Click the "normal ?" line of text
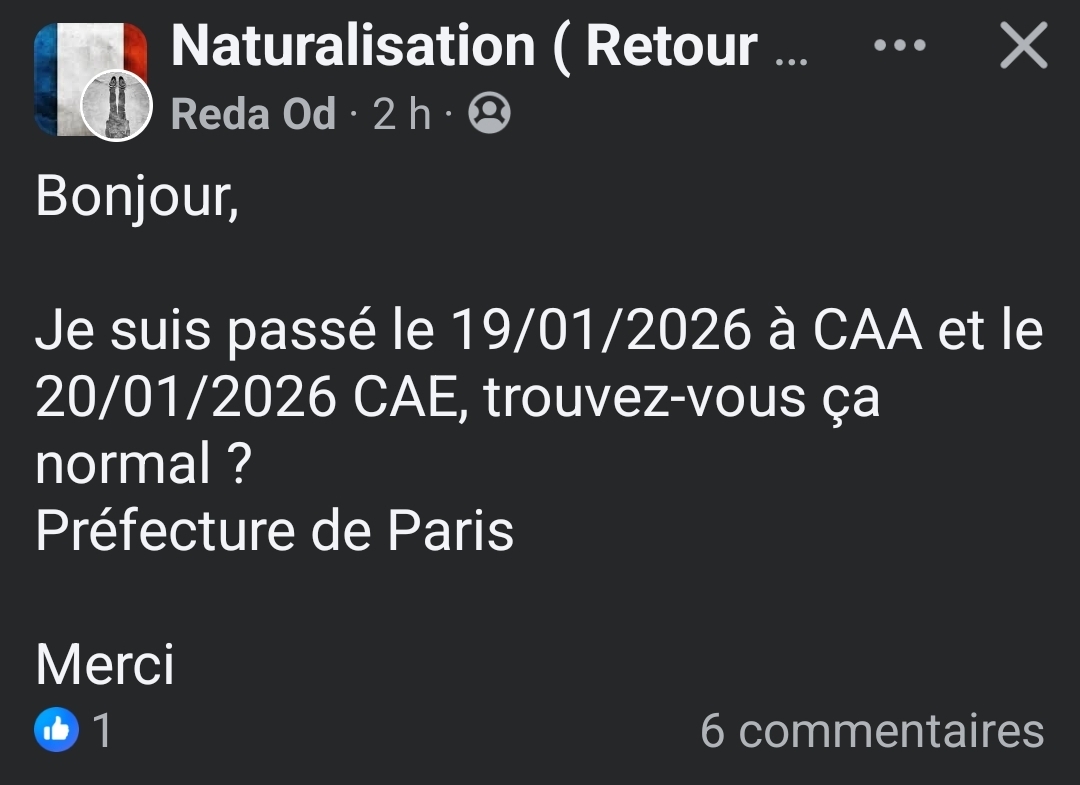The image size is (1080, 785). tap(141, 464)
